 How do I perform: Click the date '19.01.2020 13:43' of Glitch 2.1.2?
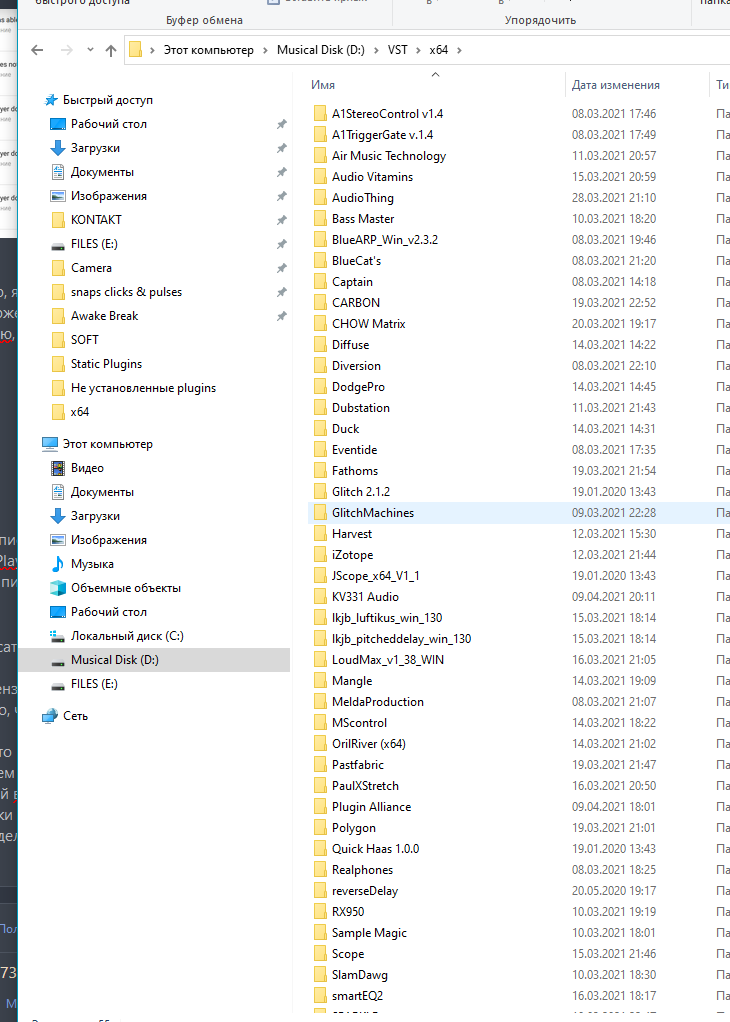click(x=614, y=492)
